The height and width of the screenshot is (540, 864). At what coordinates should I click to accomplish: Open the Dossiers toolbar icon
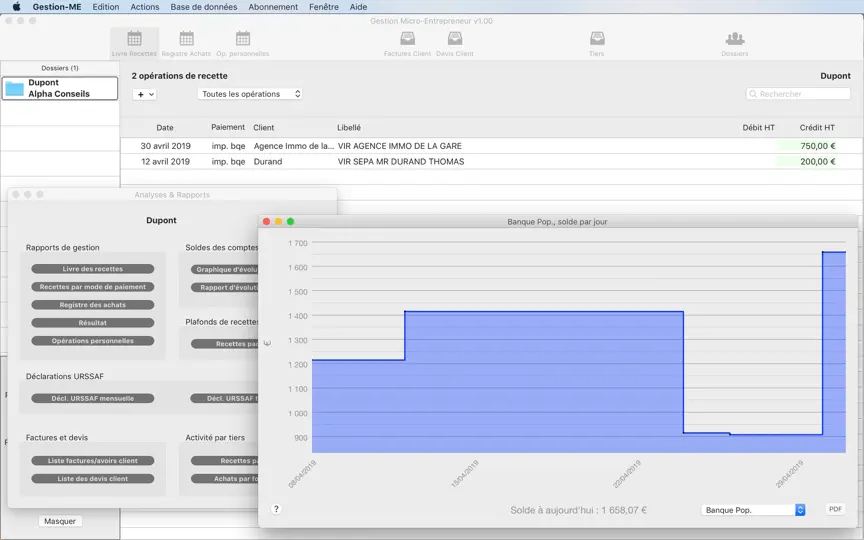(735, 43)
